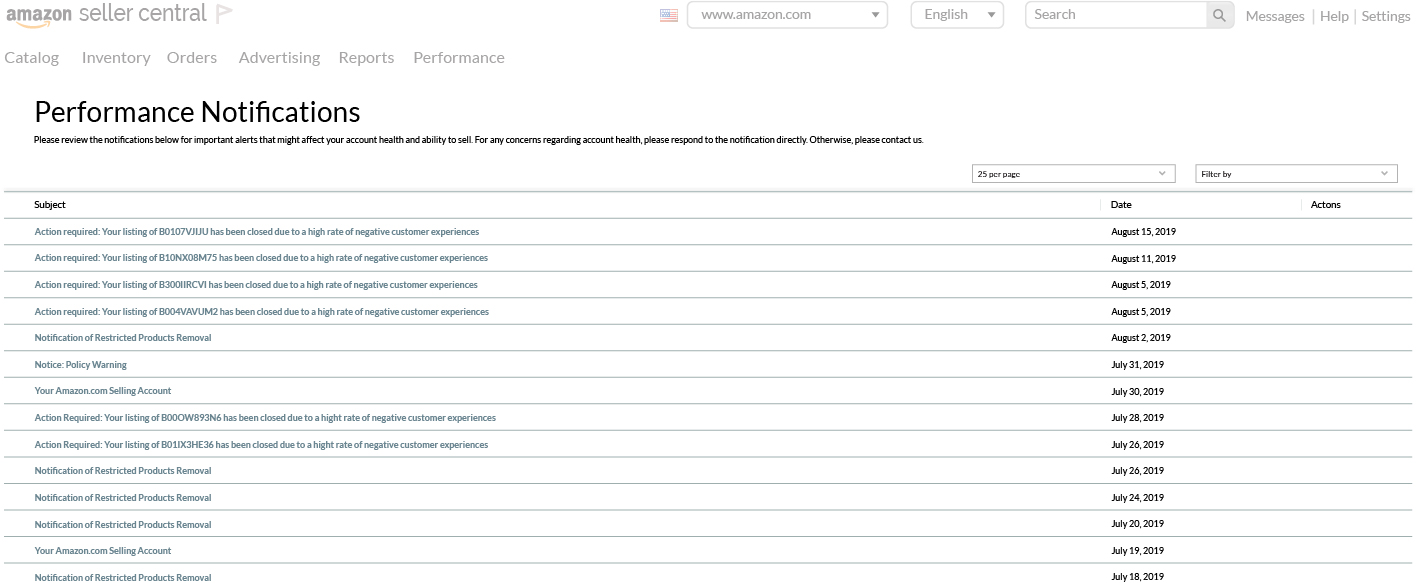Open the Inventory menu
This screenshot has height=583, width=1417.
tap(115, 57)
